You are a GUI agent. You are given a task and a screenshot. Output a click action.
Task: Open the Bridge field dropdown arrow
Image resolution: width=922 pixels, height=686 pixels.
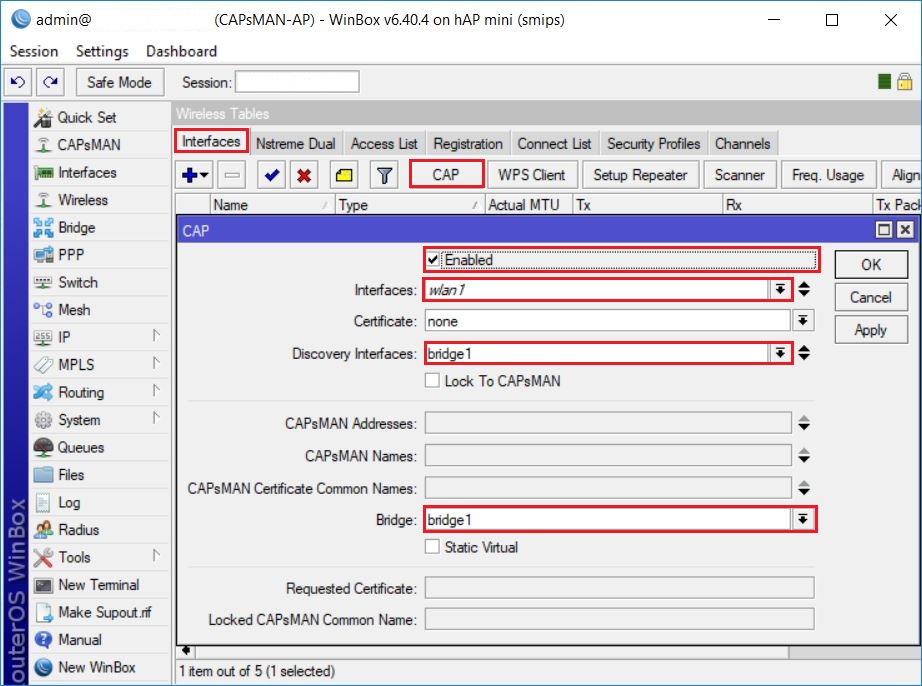click(x=803, y=519)
